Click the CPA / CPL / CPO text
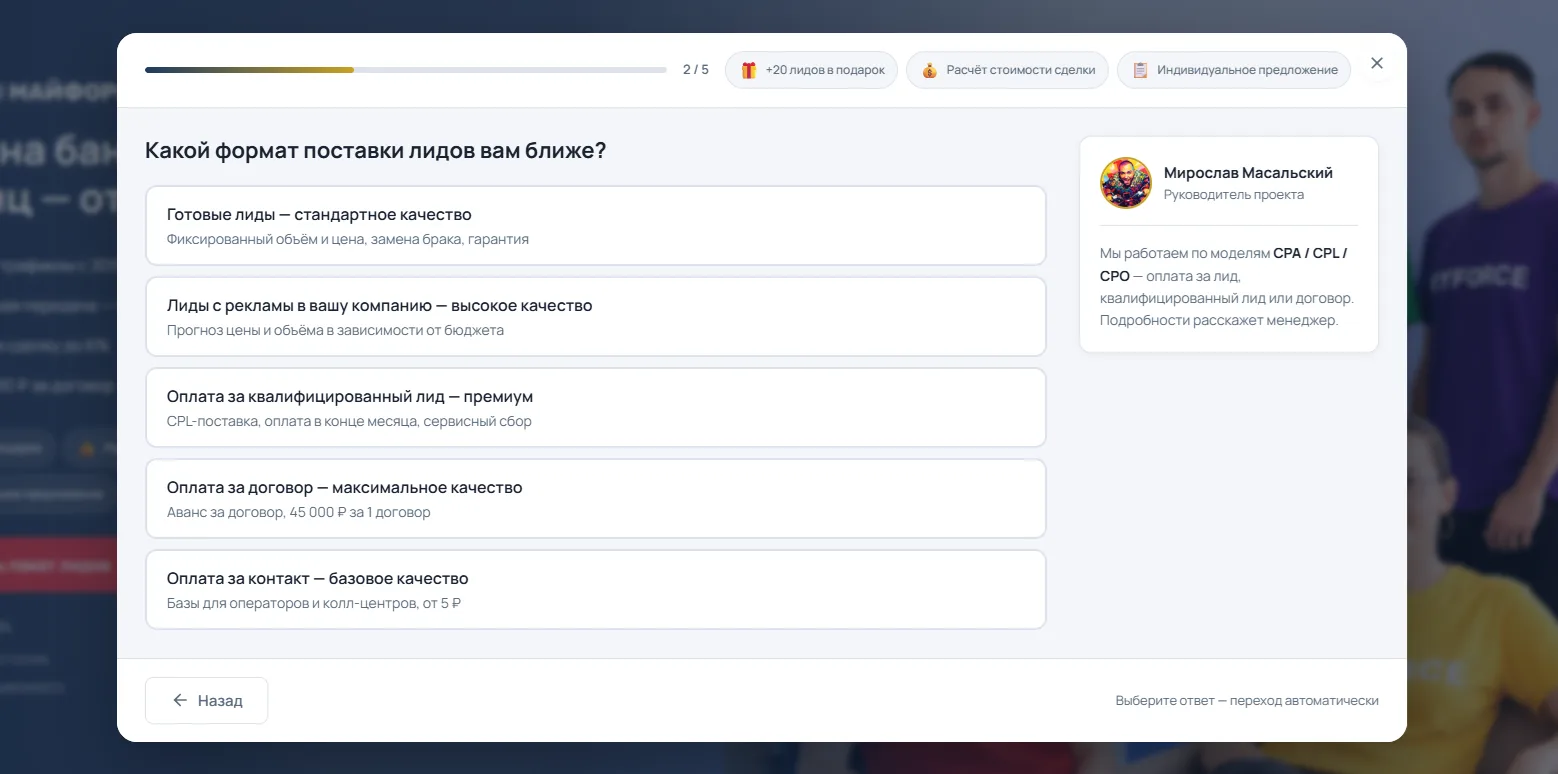 [x=1223, y=264]
